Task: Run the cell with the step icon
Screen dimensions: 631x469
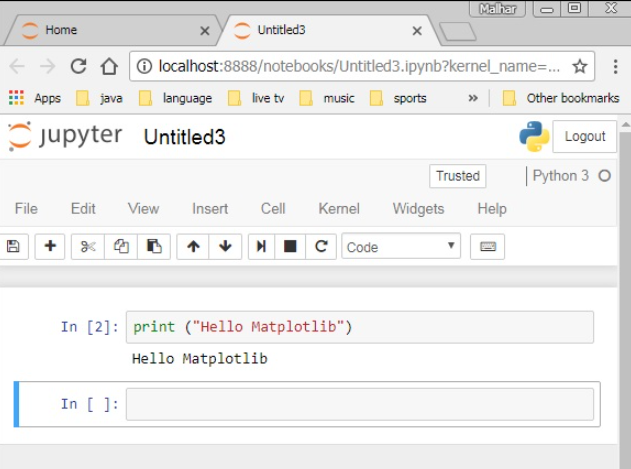Action: [x=261, y=246]
